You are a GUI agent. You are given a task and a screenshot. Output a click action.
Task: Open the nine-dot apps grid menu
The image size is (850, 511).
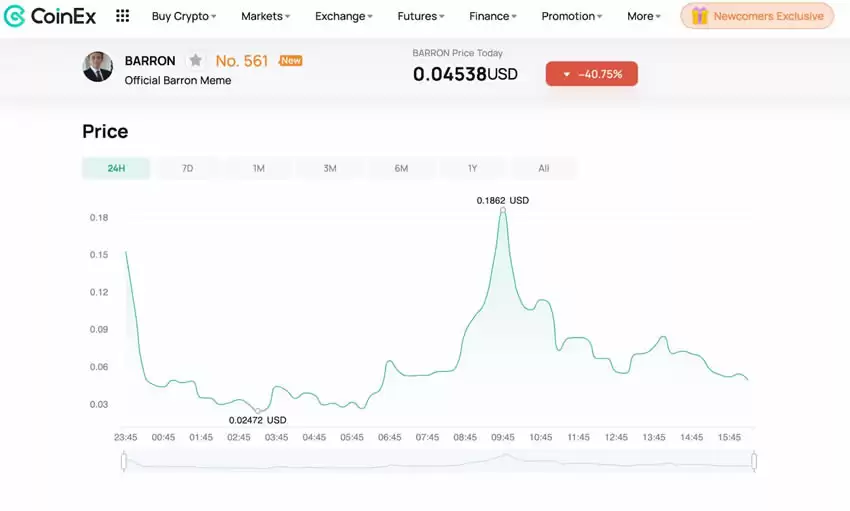coord(122,16)
